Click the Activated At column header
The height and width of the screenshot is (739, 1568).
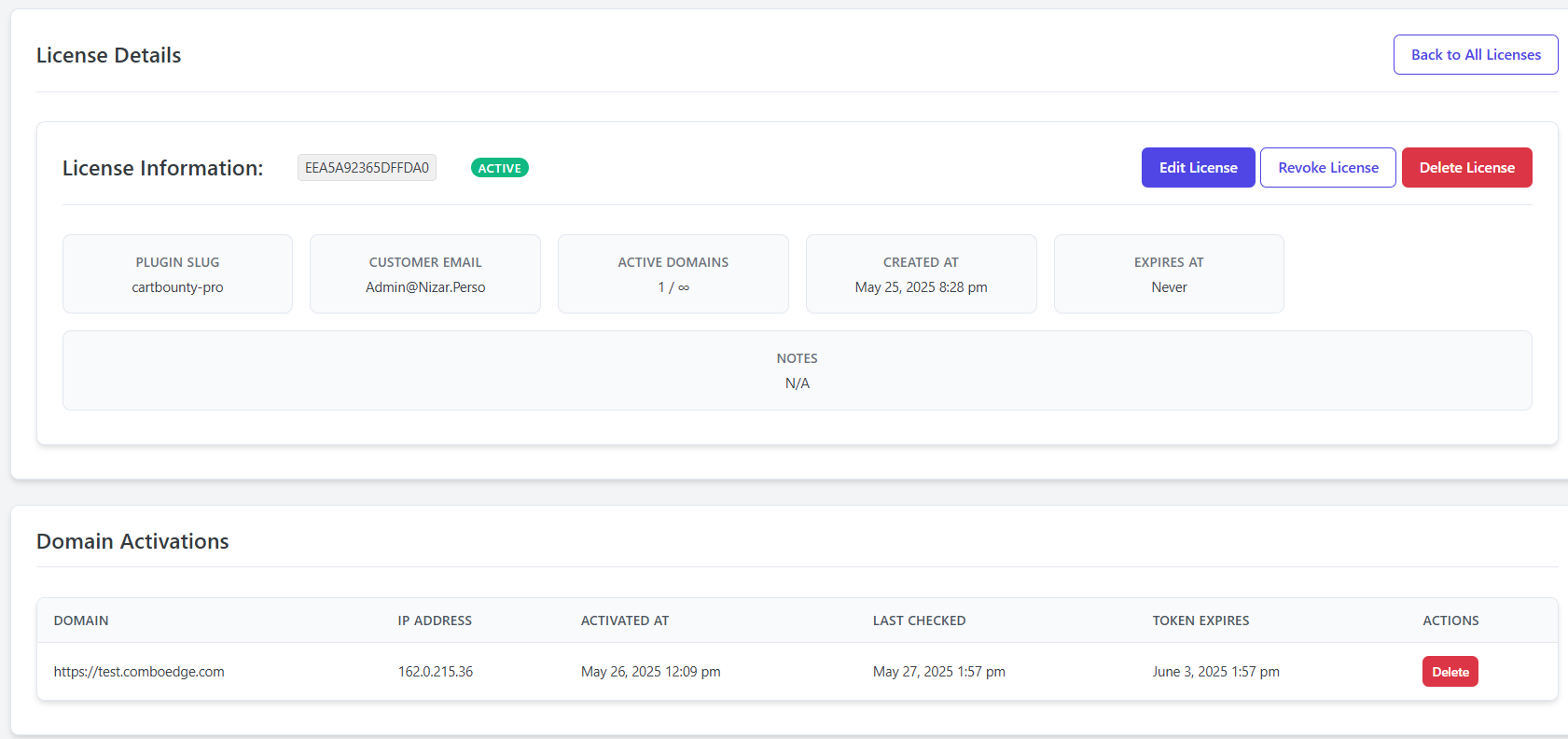(625, 620)
